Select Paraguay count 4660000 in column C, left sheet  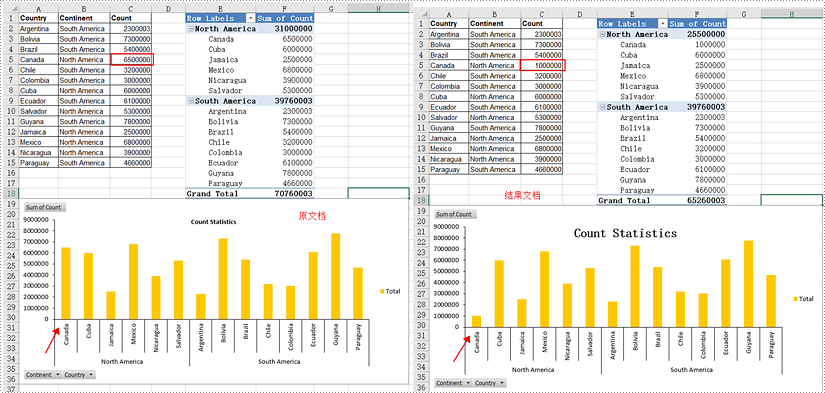[131, 163]
